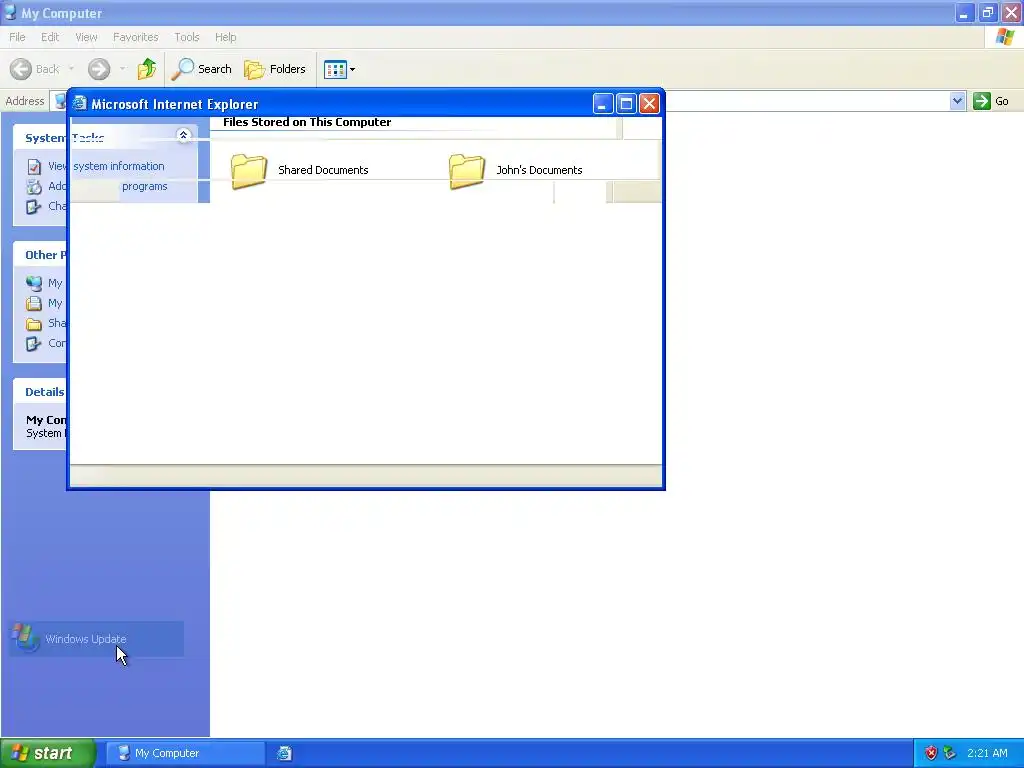Open the Start menu

[48, 753]
